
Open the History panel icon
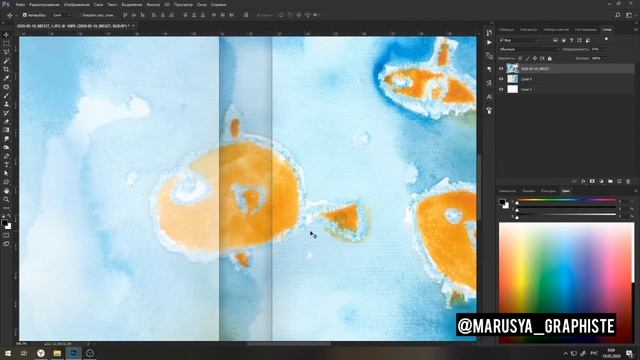tap(489, 33)
